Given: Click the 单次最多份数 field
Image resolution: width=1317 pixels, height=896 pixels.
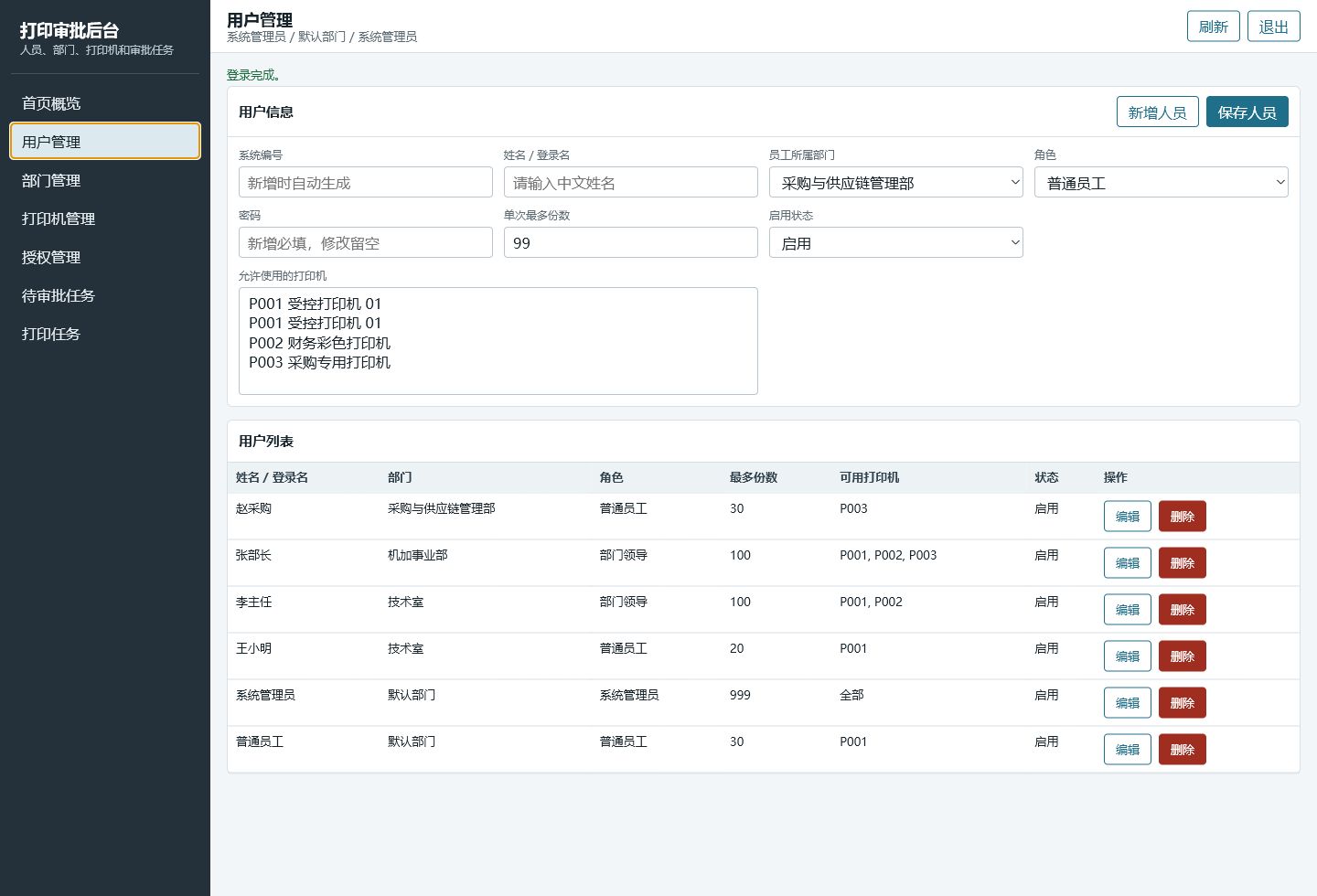Looking at the screenshot, I should (x=631, y=242).
